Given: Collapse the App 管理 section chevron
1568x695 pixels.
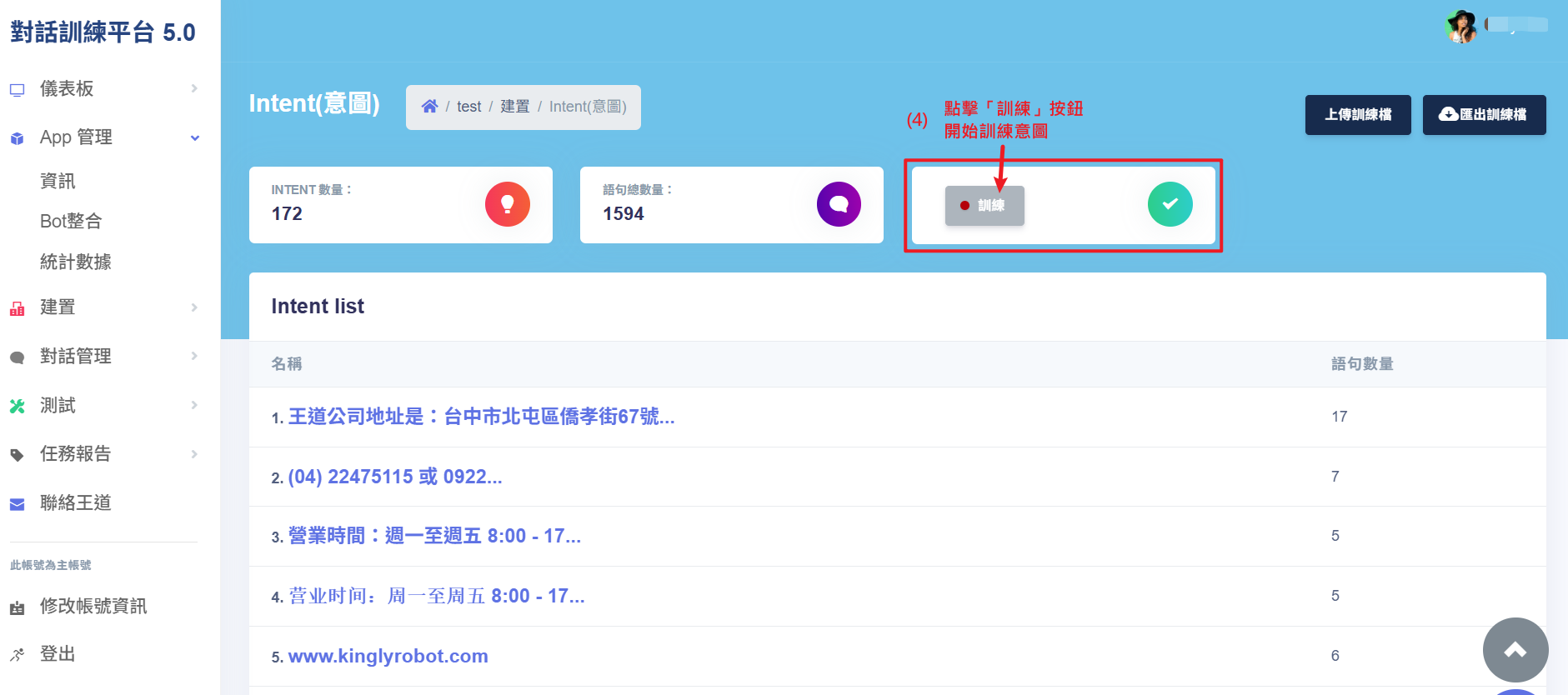Looking at the screenshot, I should pyautogui.click(x=194, y=137).
